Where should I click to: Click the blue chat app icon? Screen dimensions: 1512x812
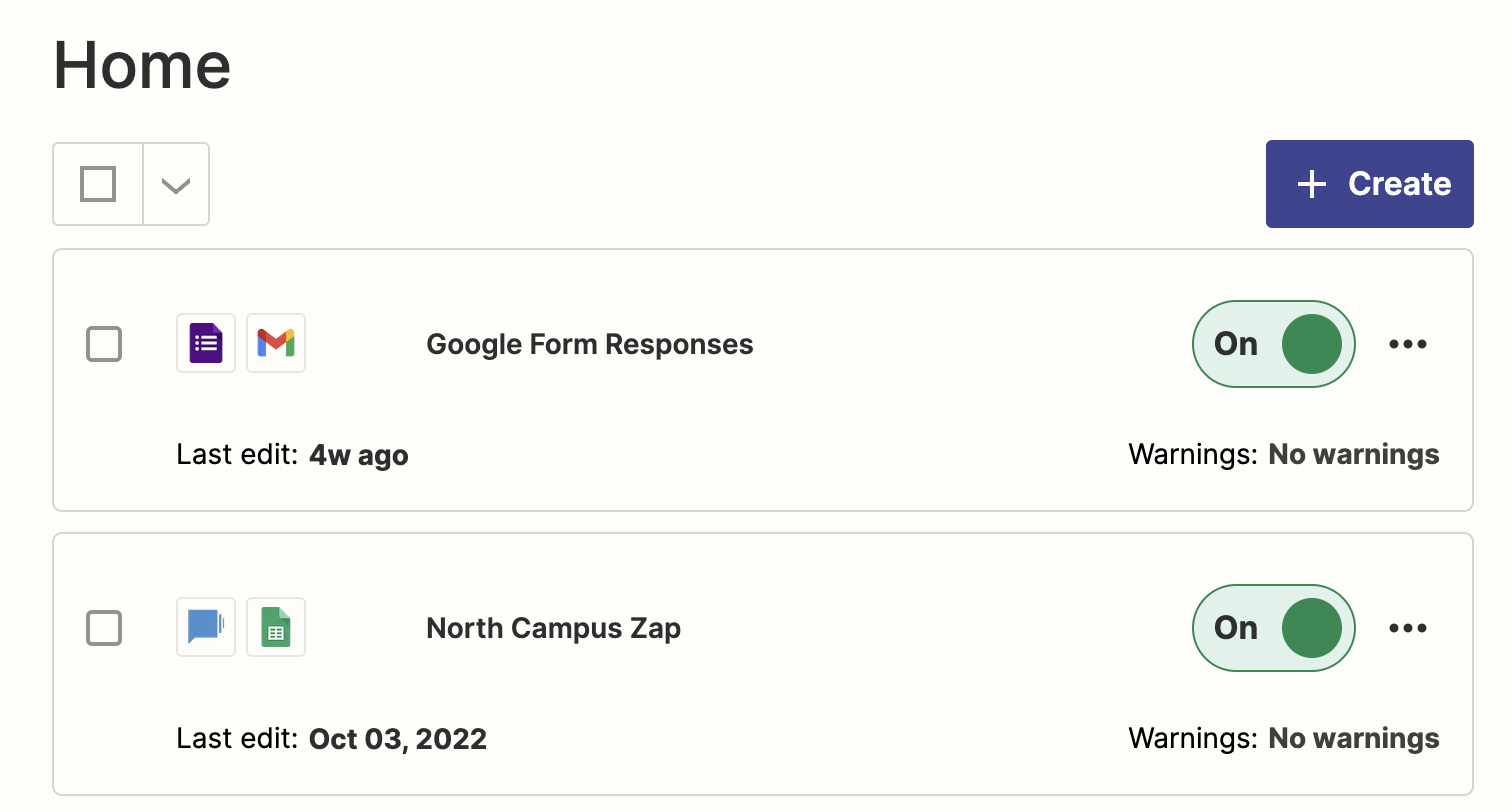(x=206, y=627)
